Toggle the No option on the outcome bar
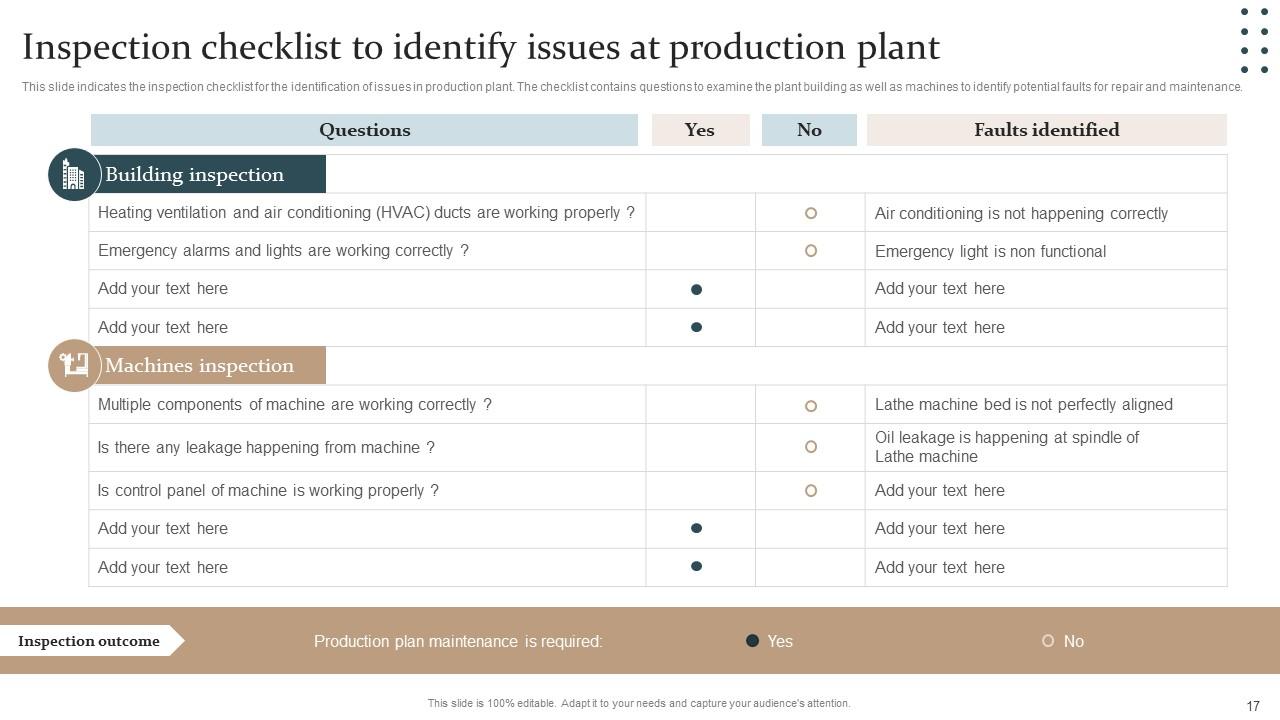 tap(1048, 641)
